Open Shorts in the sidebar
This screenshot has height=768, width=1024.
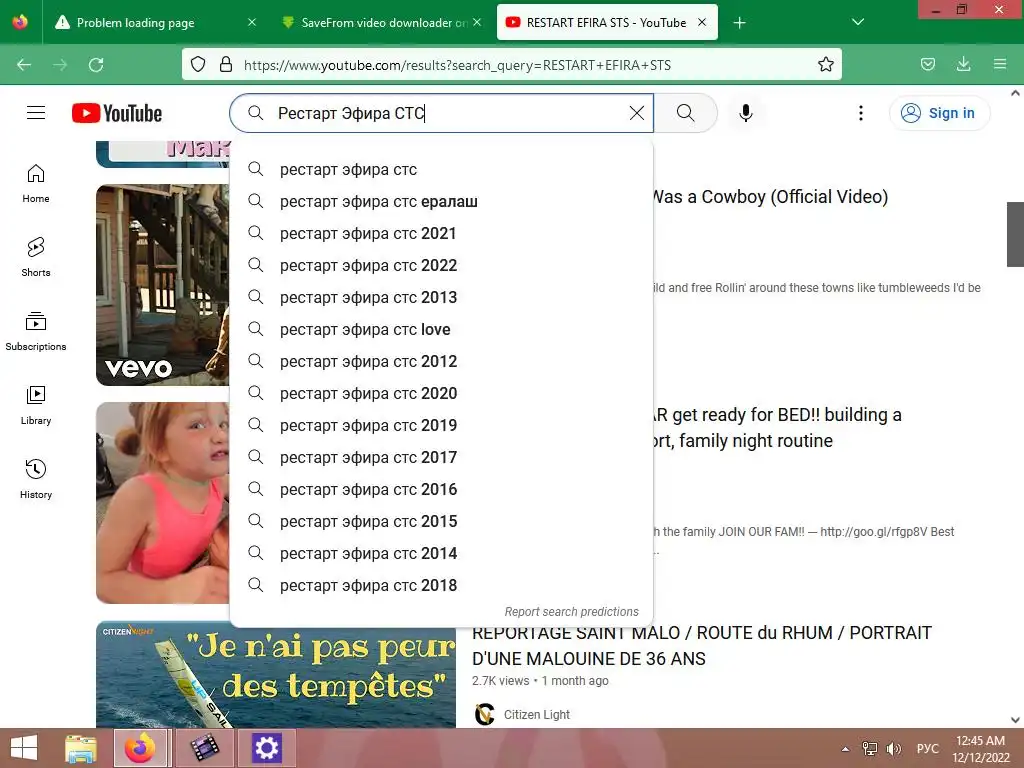click(36, 257)
